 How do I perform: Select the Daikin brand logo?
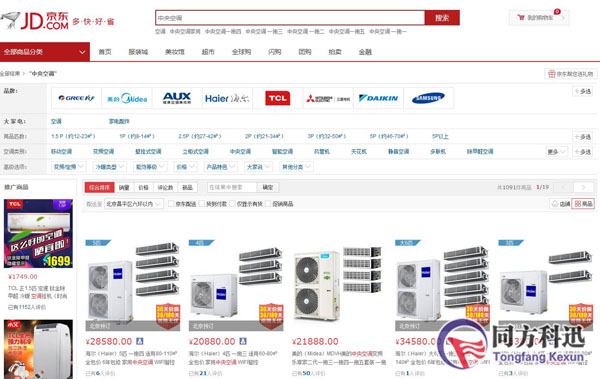[x=378, y=98]
